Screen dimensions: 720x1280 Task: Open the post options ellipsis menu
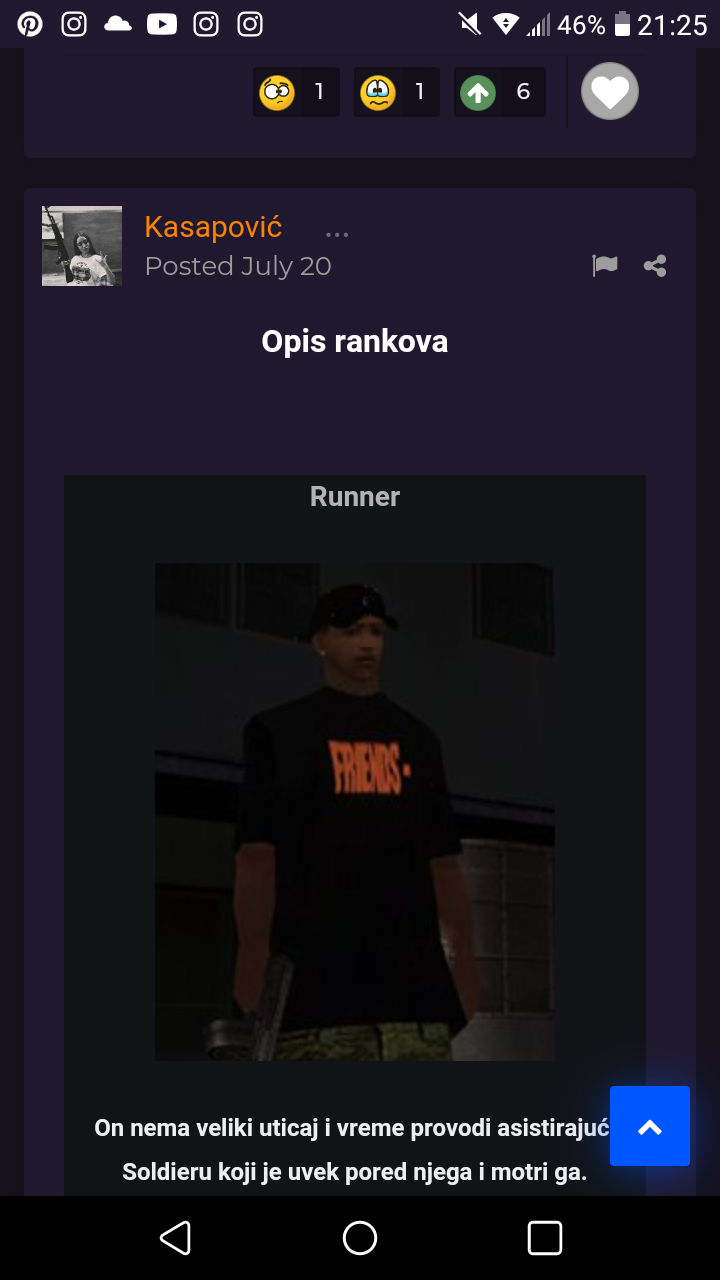337,234
